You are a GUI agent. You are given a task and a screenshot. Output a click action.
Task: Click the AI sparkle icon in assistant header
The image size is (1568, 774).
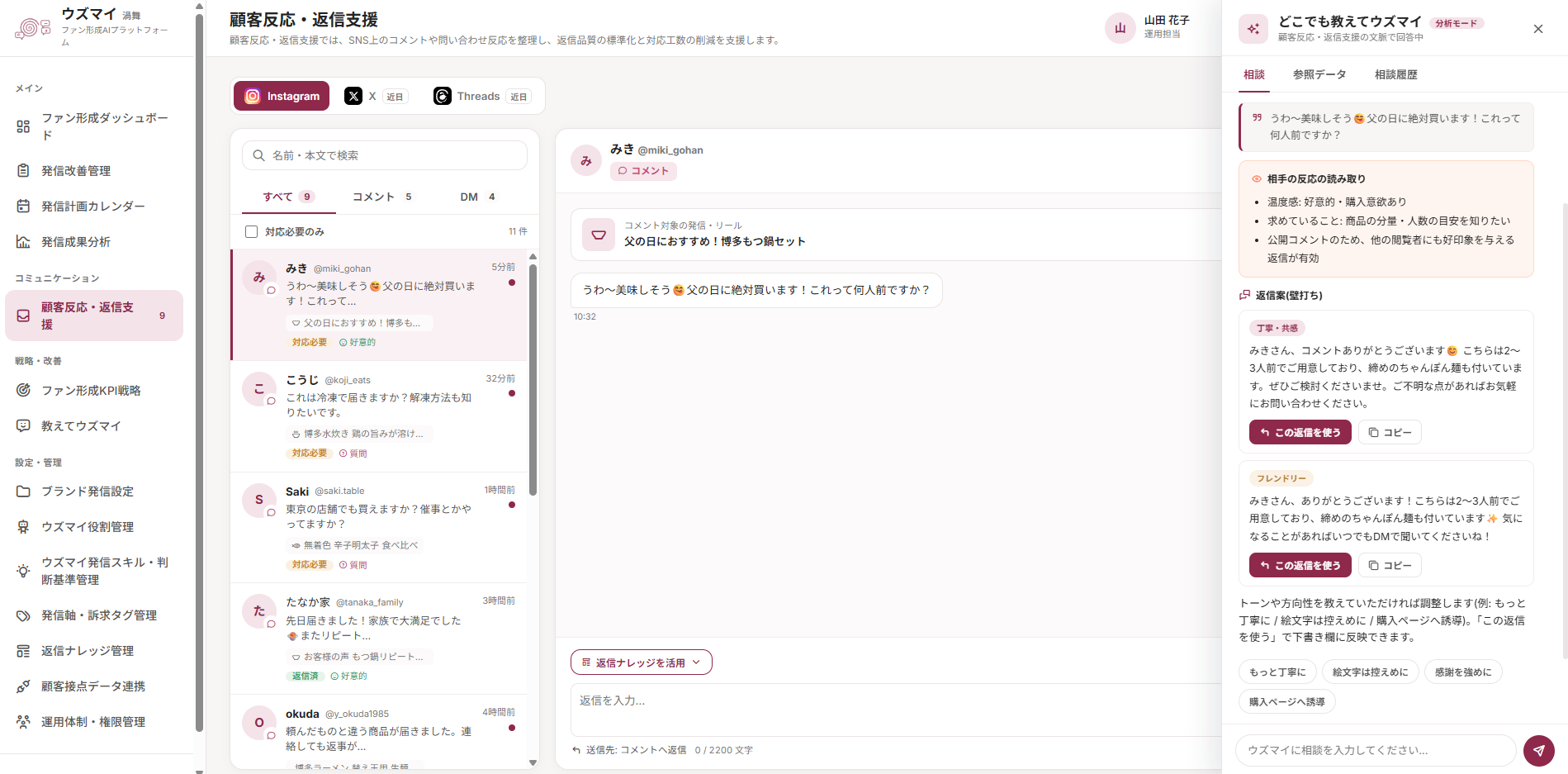[x=1253, y=29]
